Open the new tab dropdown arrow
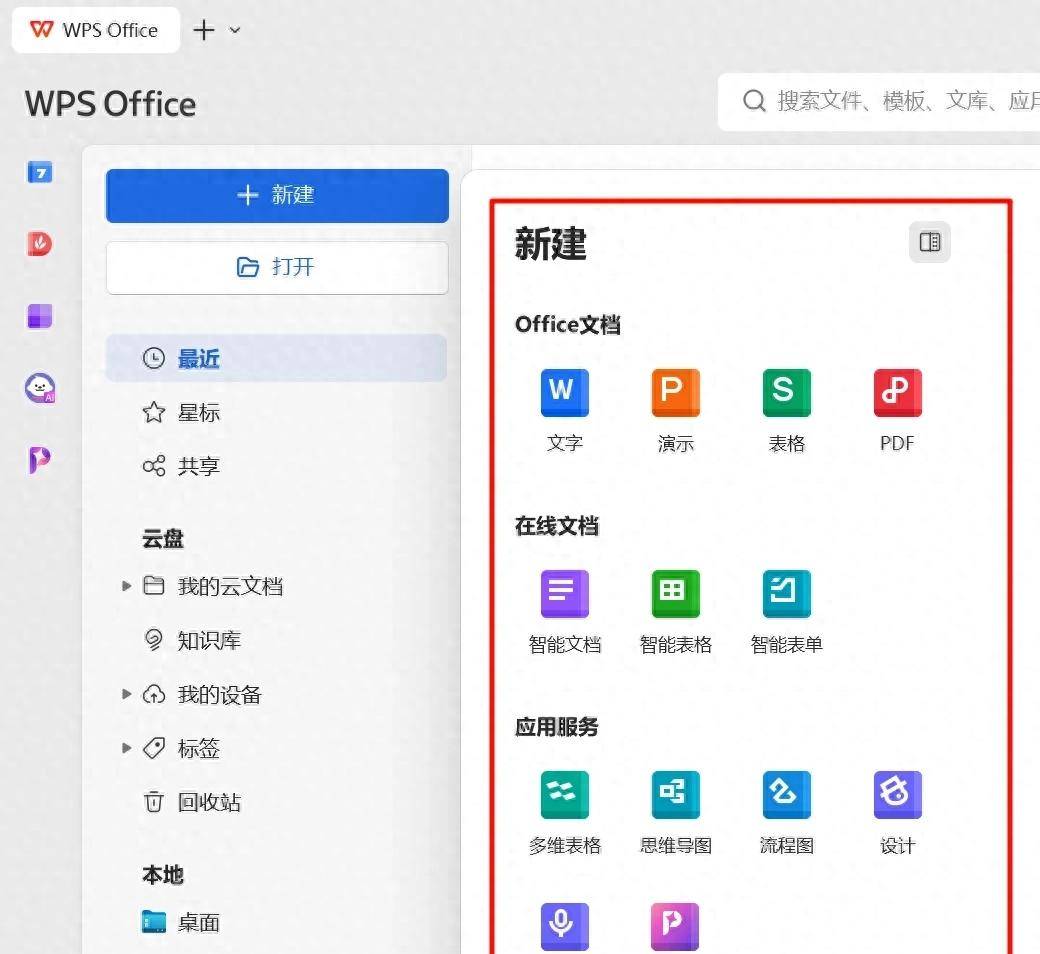 234,30
